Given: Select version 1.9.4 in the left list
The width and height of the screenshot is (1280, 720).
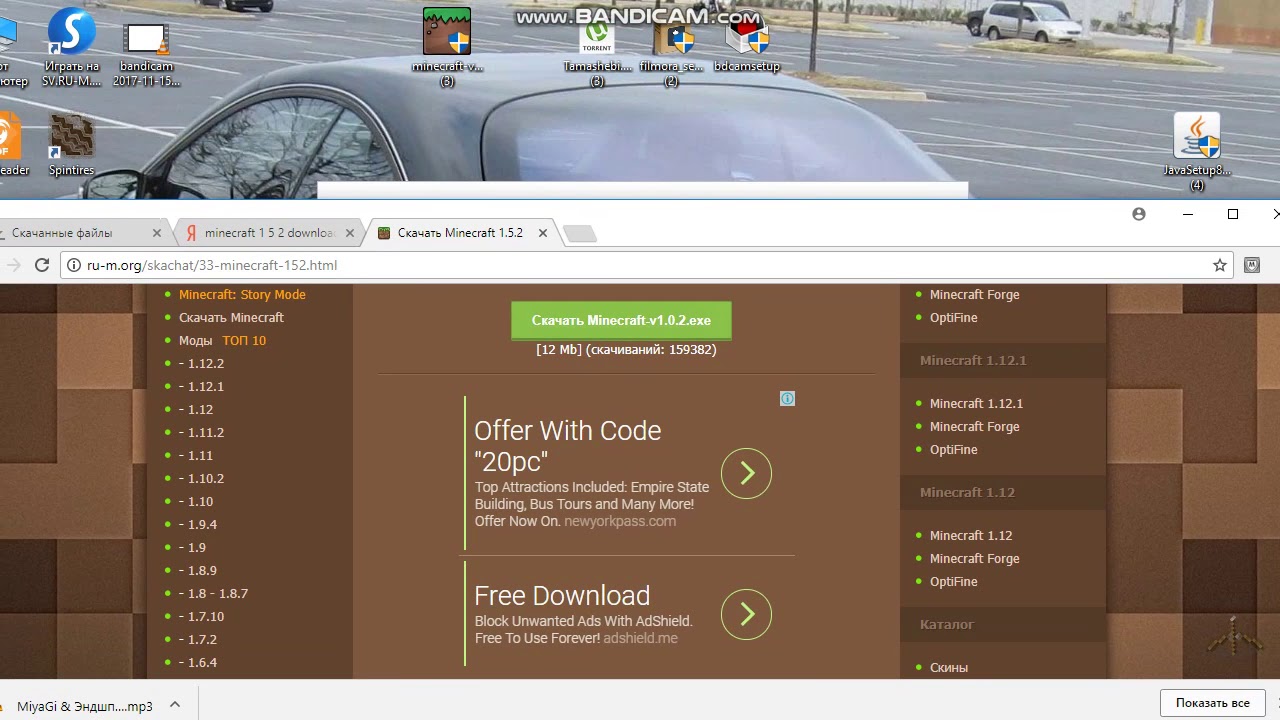Looking at the screenshot, I should [x=198, y=524].
